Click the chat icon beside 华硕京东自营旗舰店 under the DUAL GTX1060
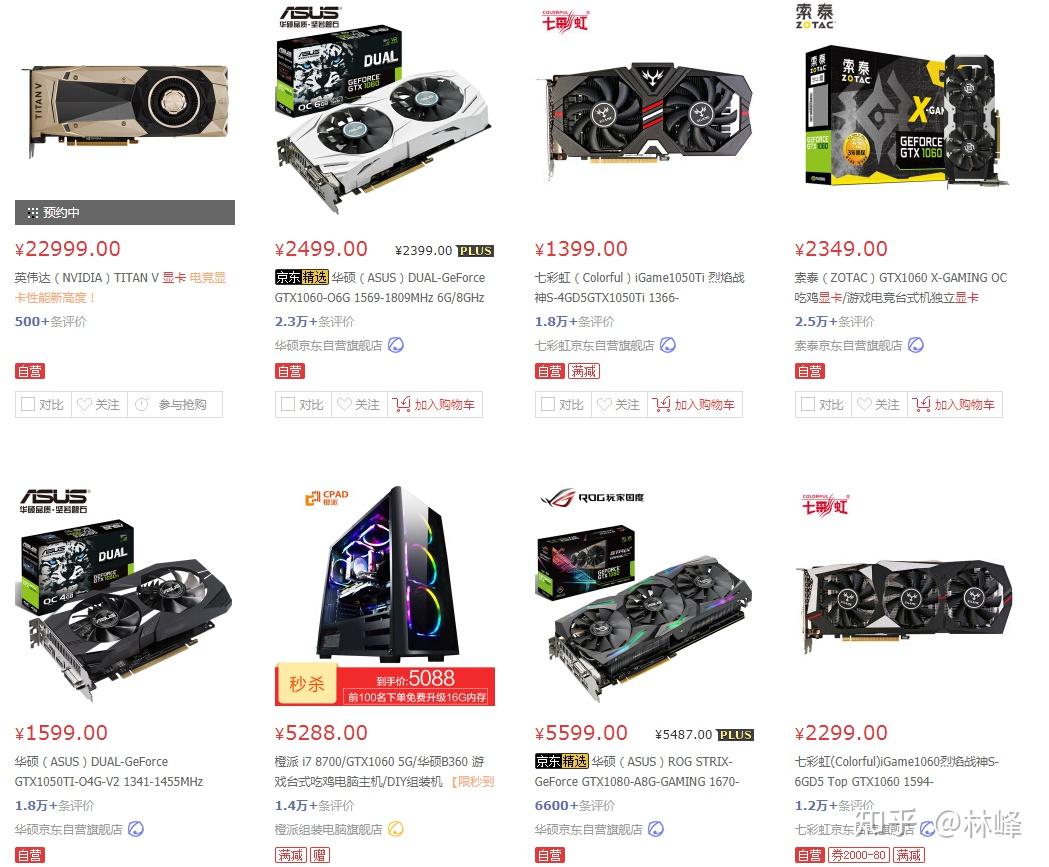 click(x=396, y=345)
